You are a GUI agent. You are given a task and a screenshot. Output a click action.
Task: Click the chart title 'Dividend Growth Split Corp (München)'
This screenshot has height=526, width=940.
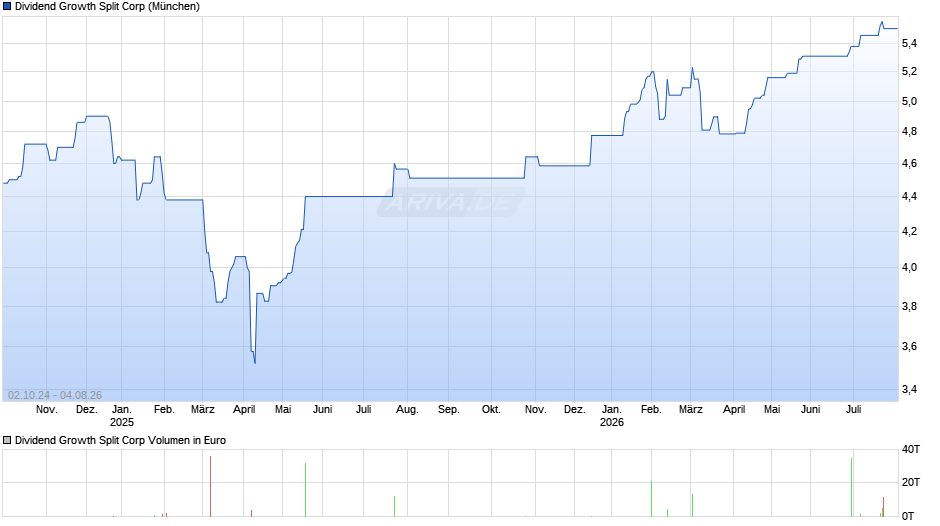107,7
